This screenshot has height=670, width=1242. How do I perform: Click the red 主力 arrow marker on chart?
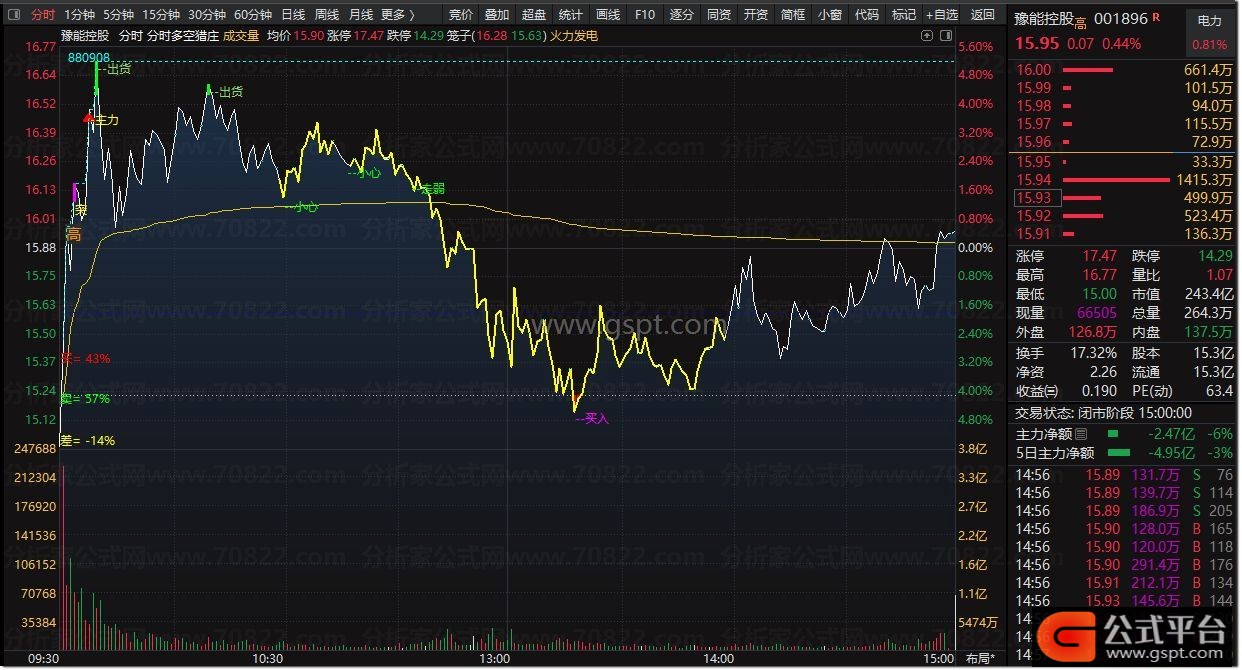pos(90,118)
